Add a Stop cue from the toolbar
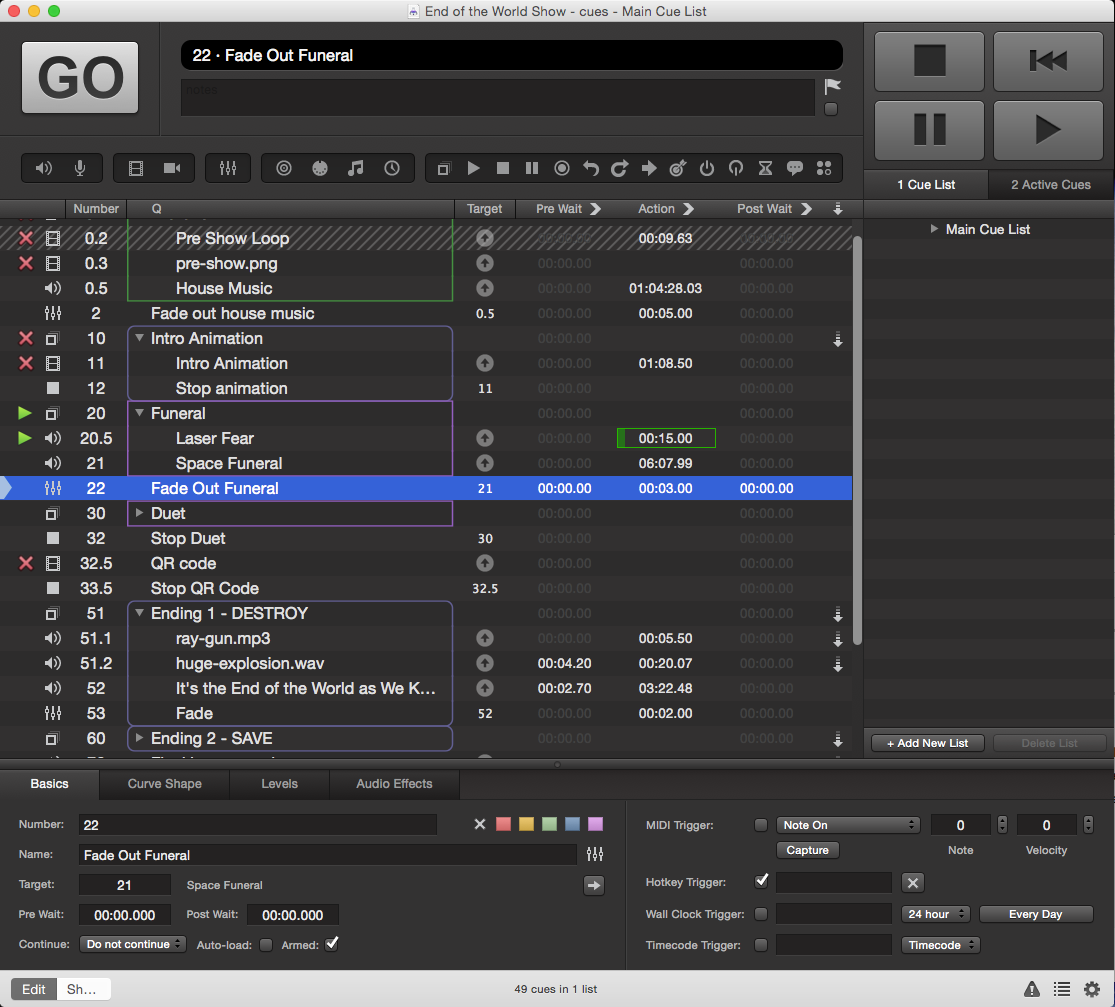Viewport: 1115px width, 1007px height. (x=503, y=169)
